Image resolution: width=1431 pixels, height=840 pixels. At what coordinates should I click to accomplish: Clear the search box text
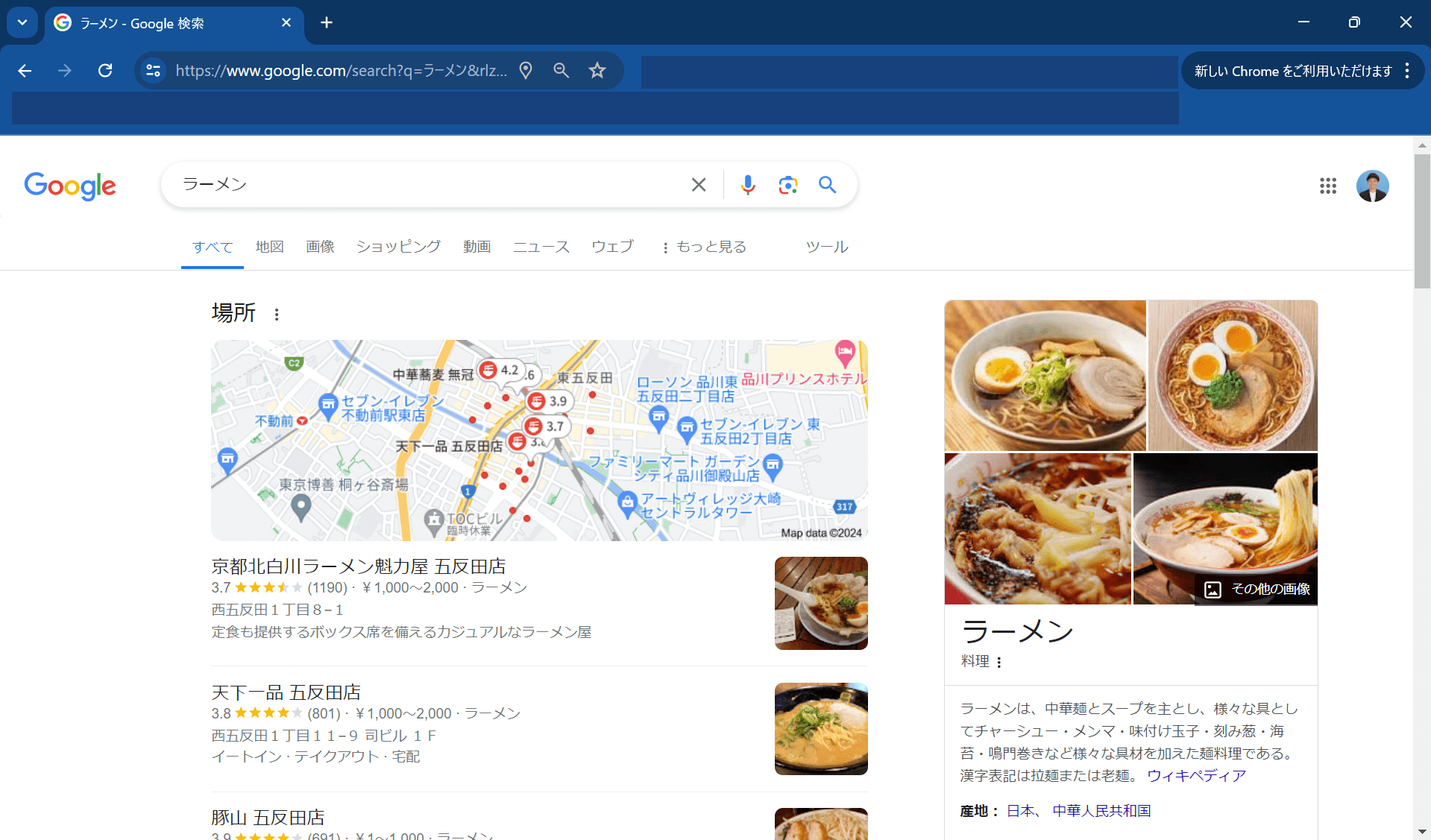coord(699,185)
